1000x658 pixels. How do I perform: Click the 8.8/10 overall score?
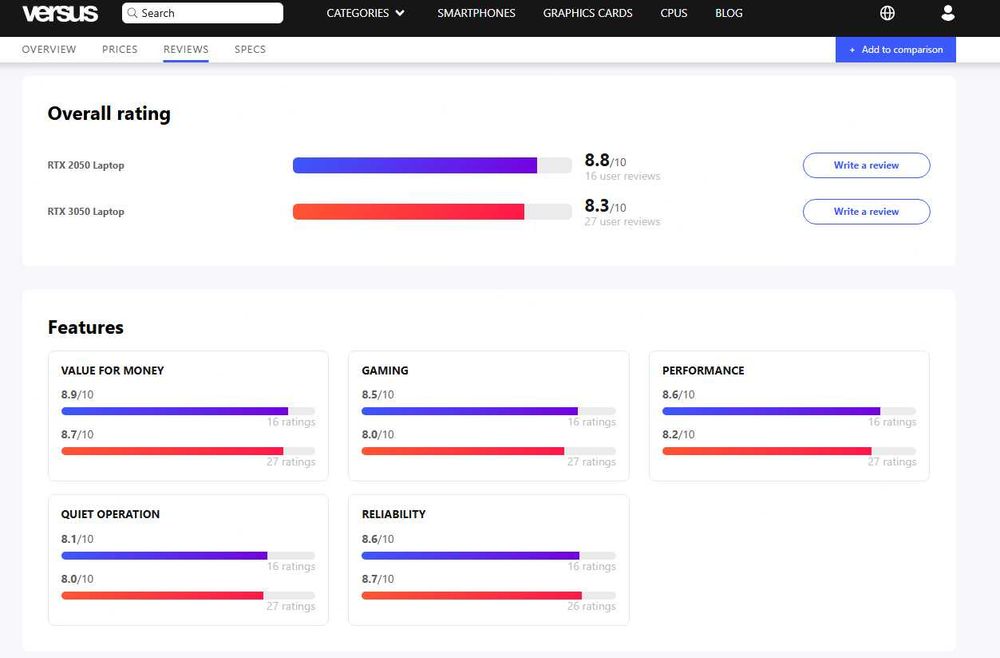coord(605,160)
